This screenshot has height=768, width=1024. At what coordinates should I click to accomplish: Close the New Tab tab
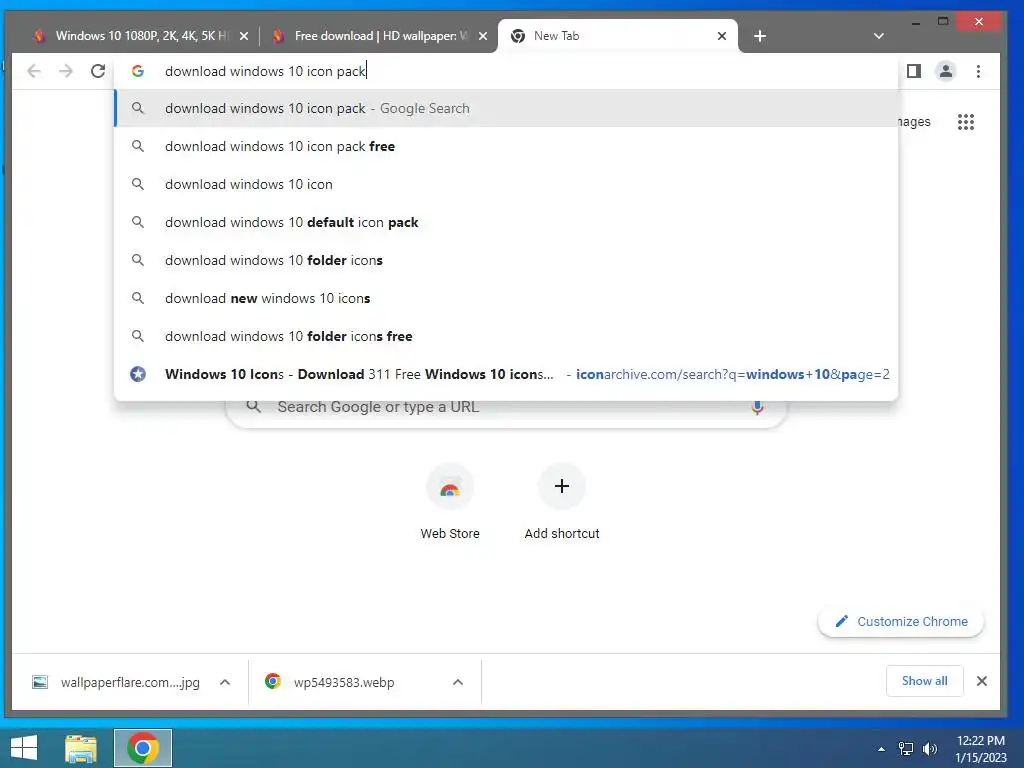pyautogui.click(x=722, y=36)
